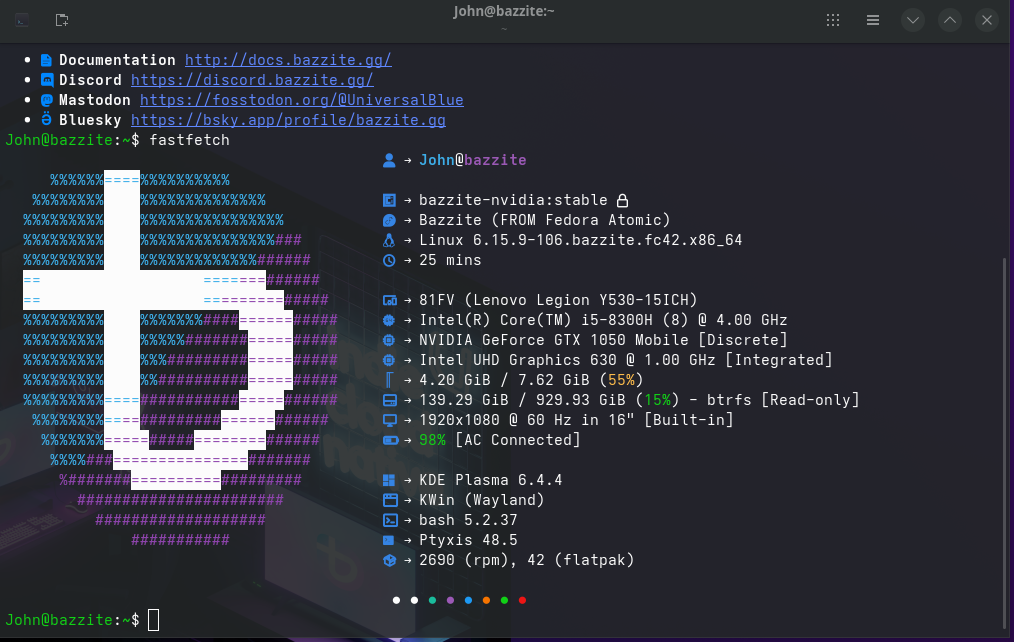This screenshot has height=642, width=1014.
Task: Click the teal color dot
Action: (x=433, y=601)
